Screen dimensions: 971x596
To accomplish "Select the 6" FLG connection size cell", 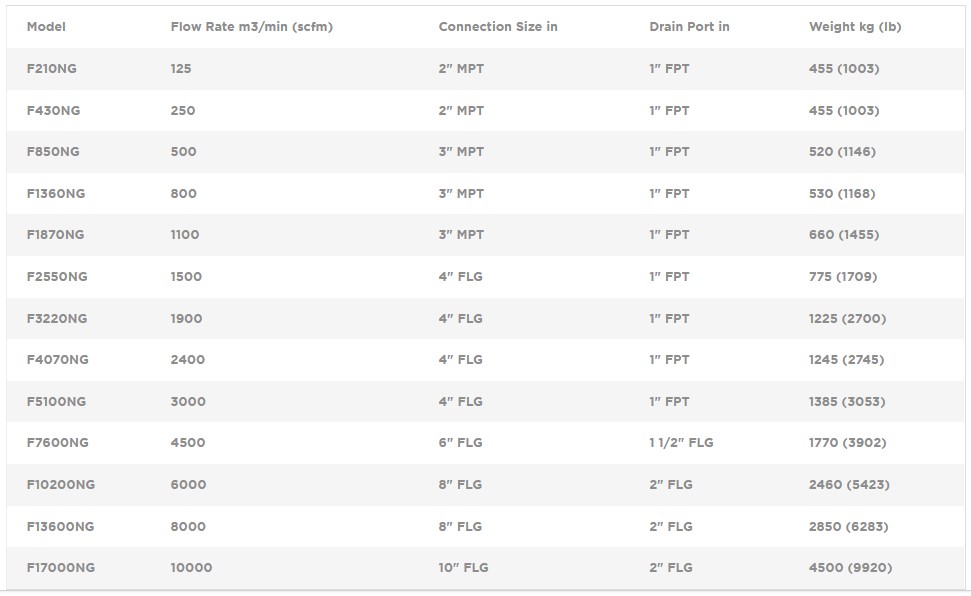I will click(x=460, y=443).
